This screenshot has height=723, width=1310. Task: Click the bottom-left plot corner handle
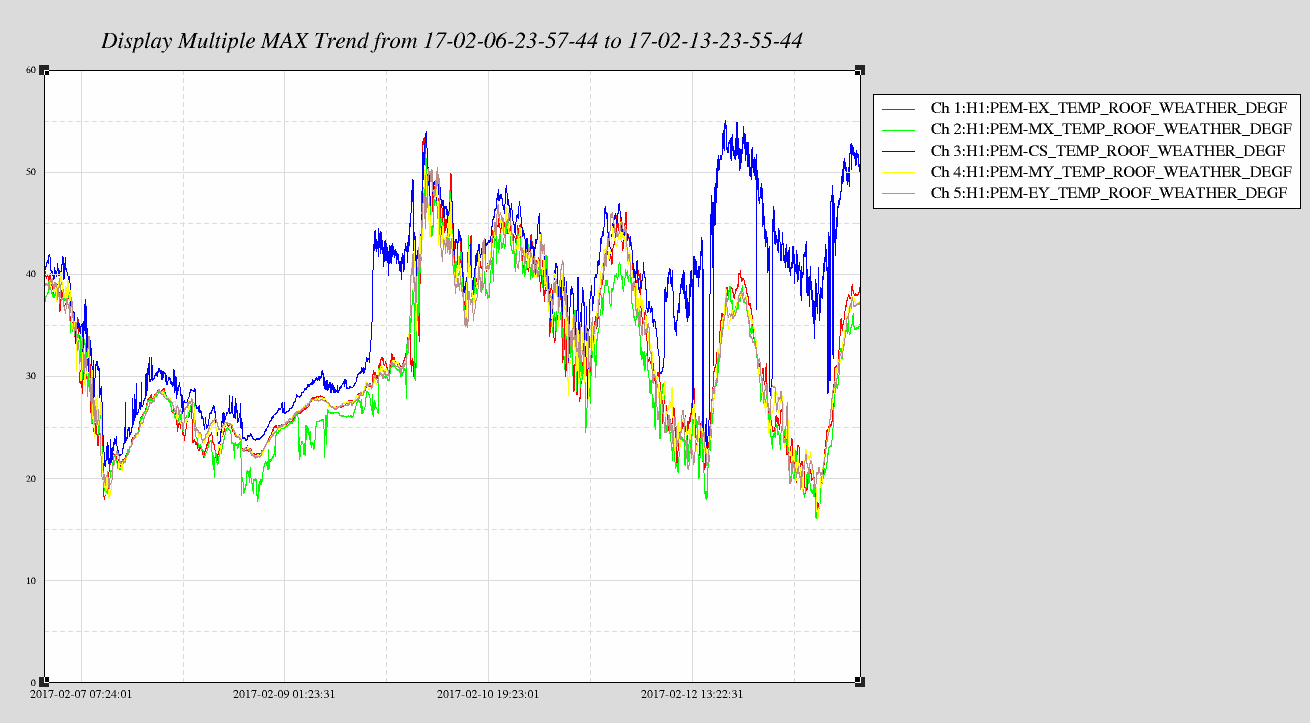(44, 682)
